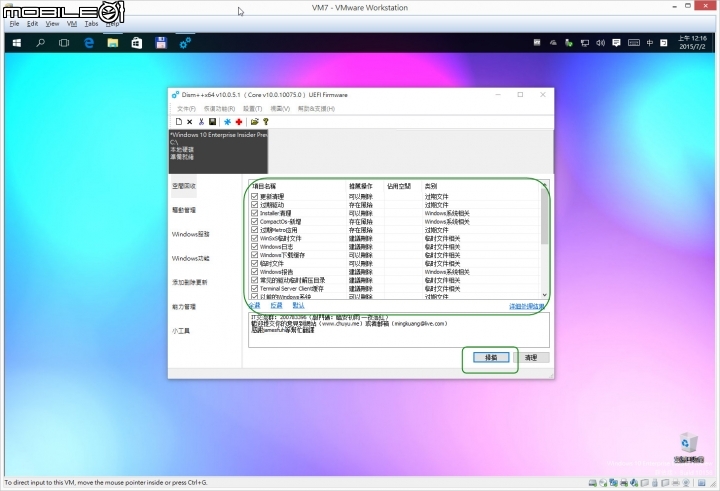Open File Explorer from the taskbar
The image size is (720, 491).
(x=112, y=43)
